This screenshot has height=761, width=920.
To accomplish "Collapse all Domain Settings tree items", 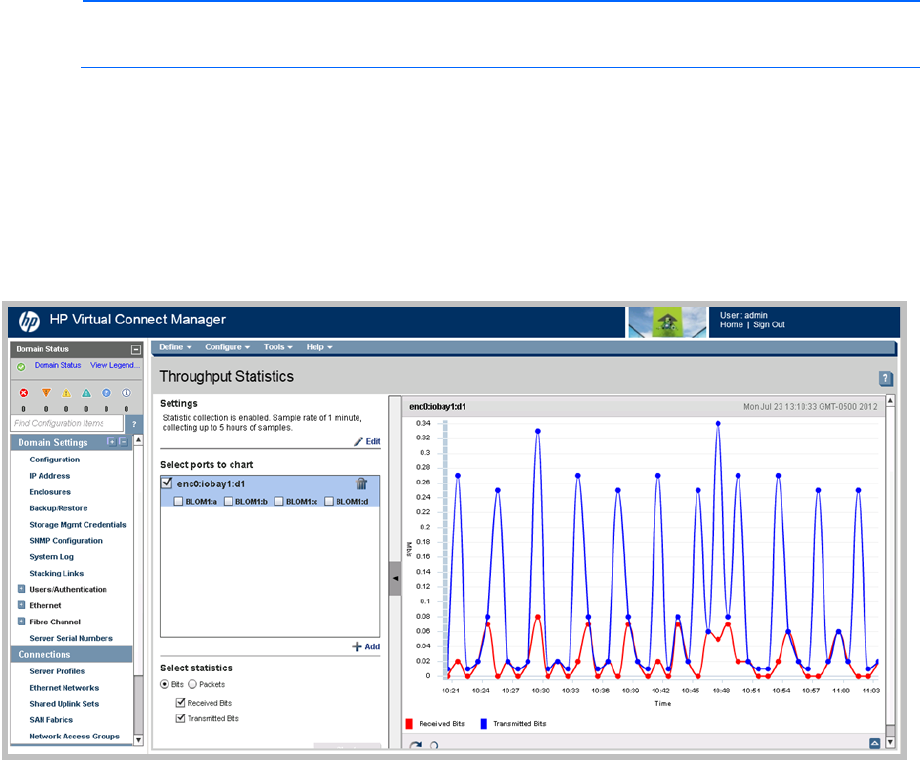I will pyautogui.click(x=123, y=442).
